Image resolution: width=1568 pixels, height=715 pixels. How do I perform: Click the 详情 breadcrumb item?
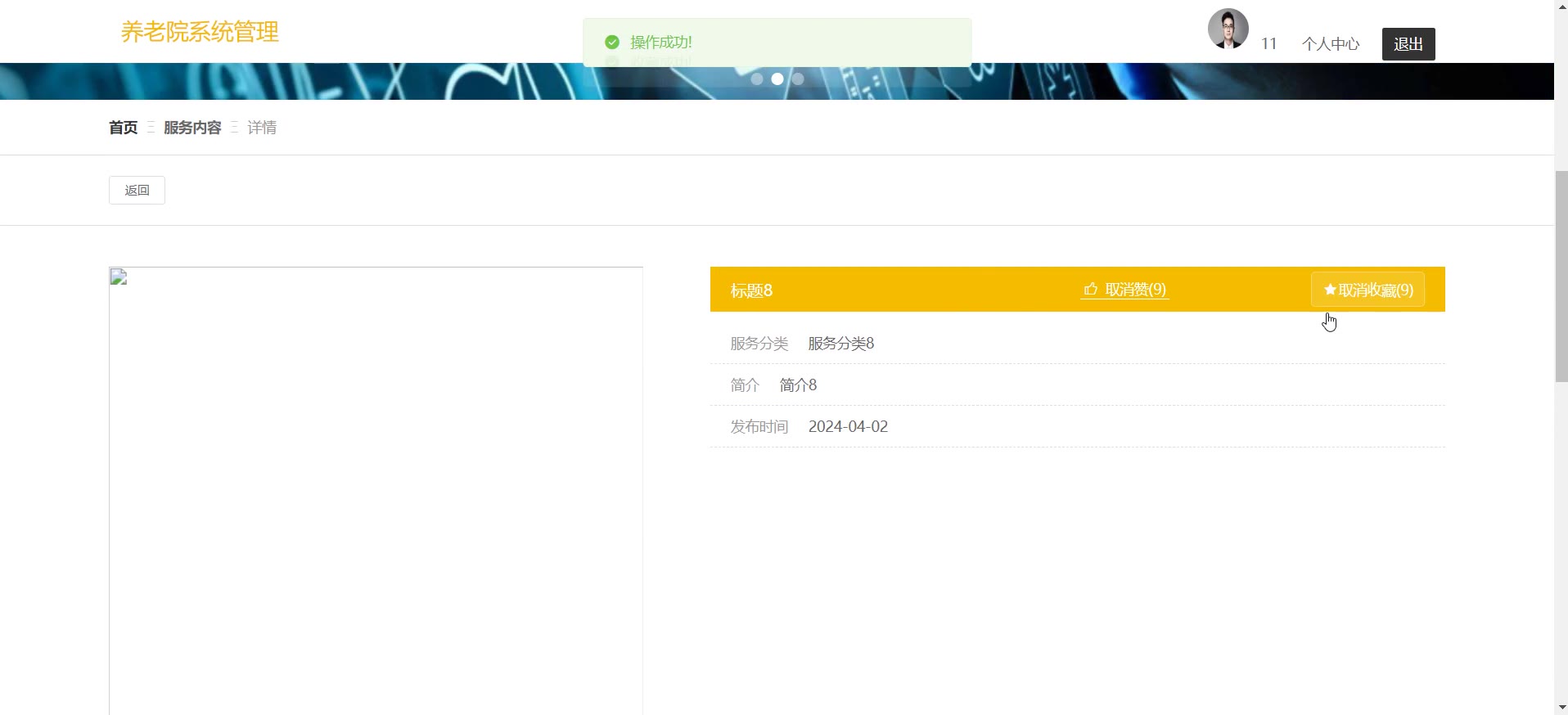(x=262, y=128)
